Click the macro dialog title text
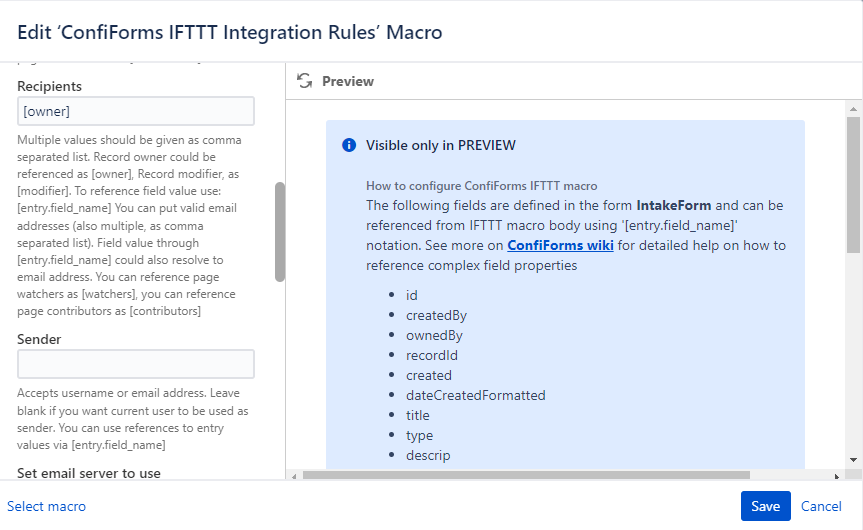The width and height of the screenshot is (863, 530). (230, 32)
